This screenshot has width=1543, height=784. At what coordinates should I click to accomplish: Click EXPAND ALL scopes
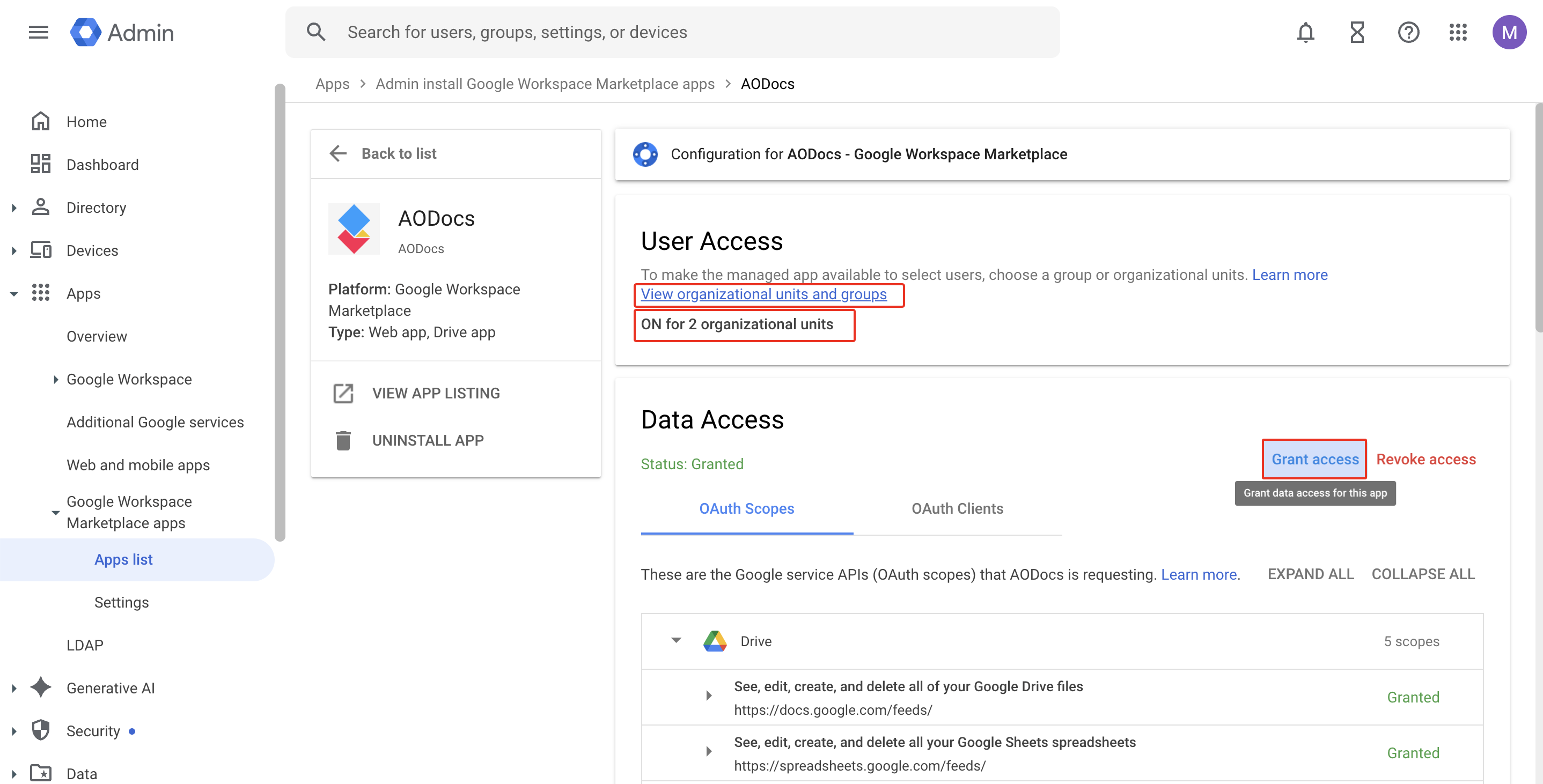point(1311,574)
